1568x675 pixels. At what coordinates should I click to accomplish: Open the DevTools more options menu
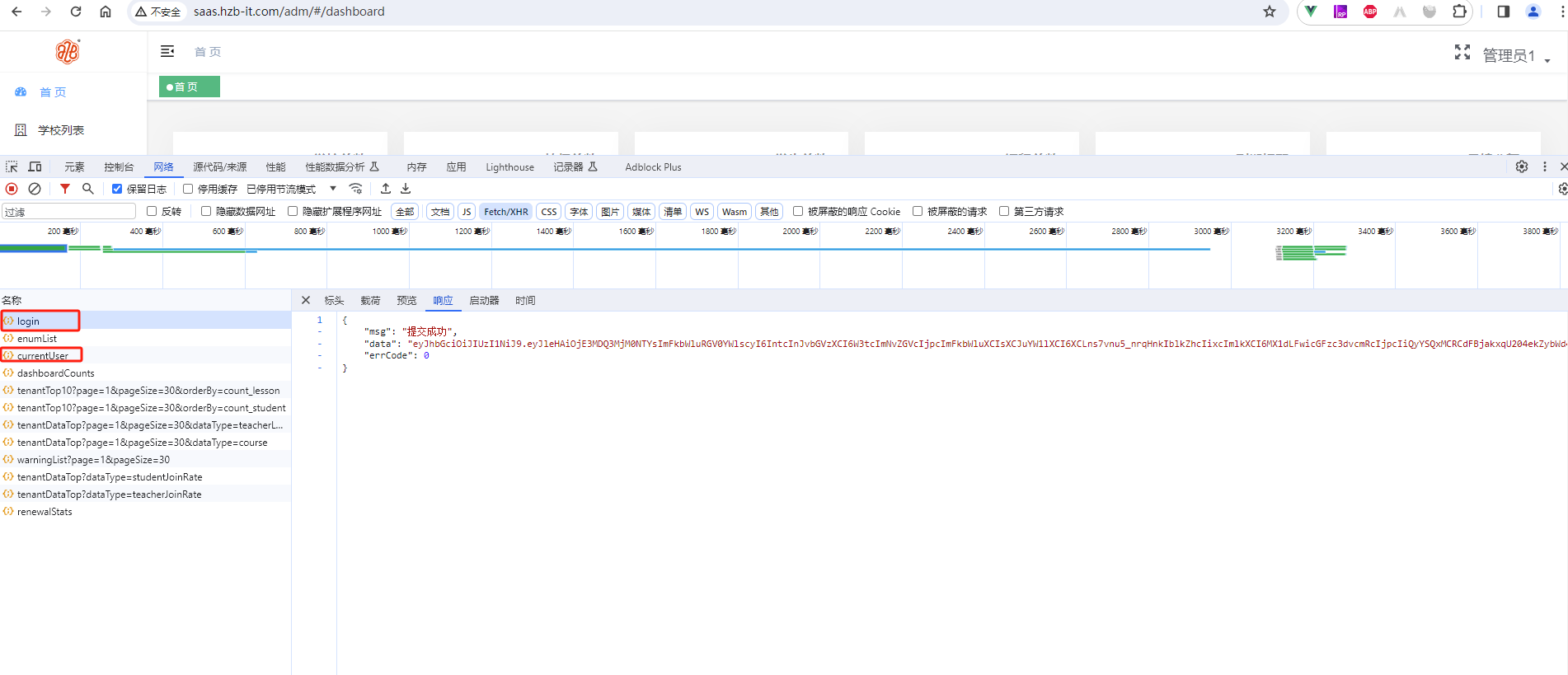tap(1545, 166)
